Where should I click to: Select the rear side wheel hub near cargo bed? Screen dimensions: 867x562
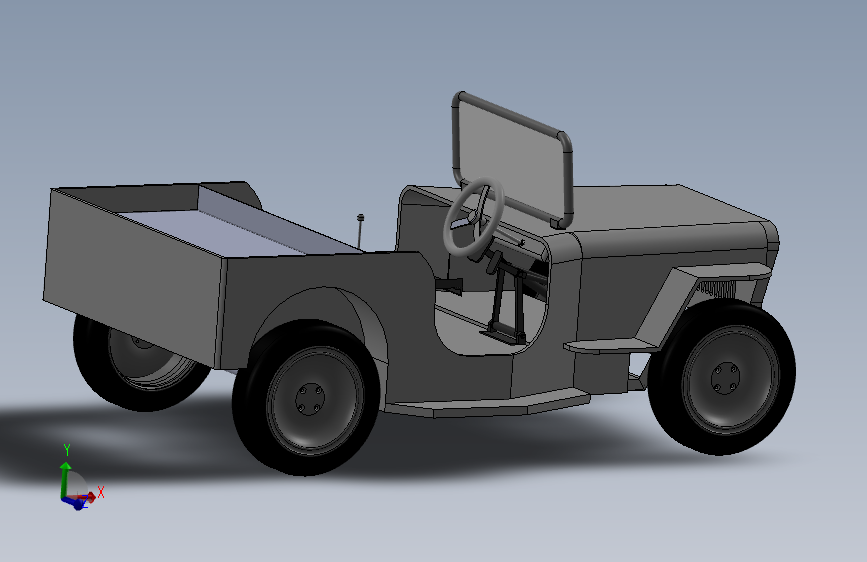[310, 399]
